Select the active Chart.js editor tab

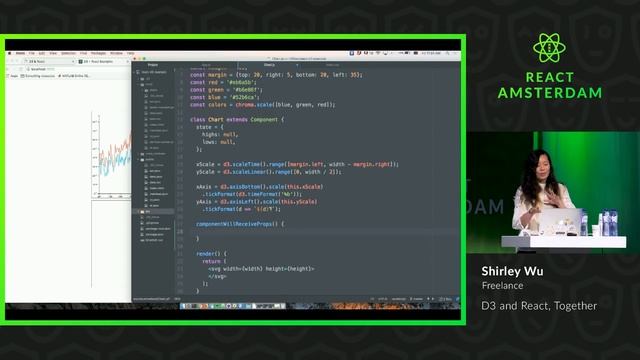[x=269, y=64]
